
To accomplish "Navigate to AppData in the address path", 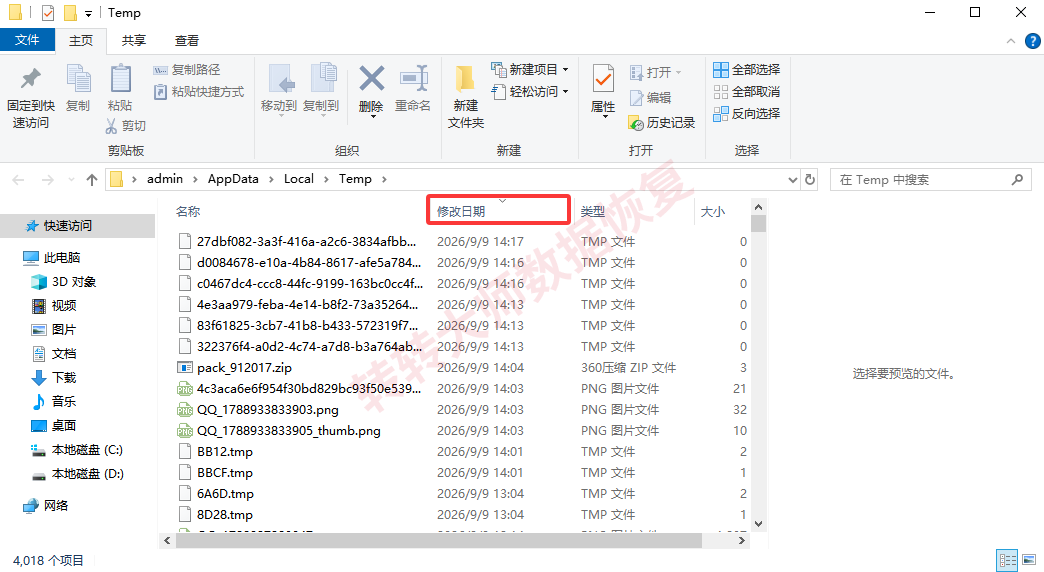I will (x=233, y=179).
